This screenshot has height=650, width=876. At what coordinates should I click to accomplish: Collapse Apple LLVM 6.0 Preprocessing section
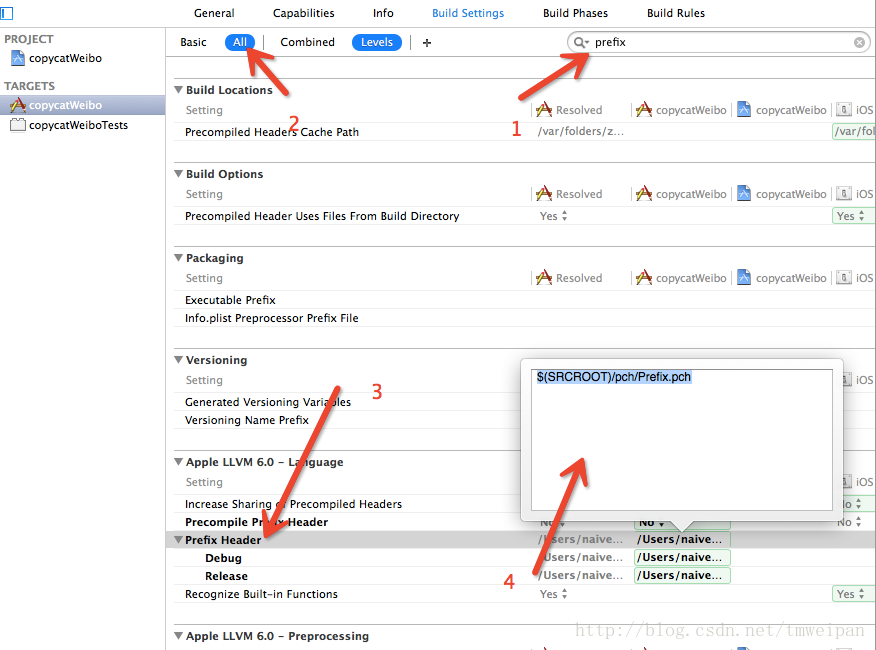click(x=178, y=635)
